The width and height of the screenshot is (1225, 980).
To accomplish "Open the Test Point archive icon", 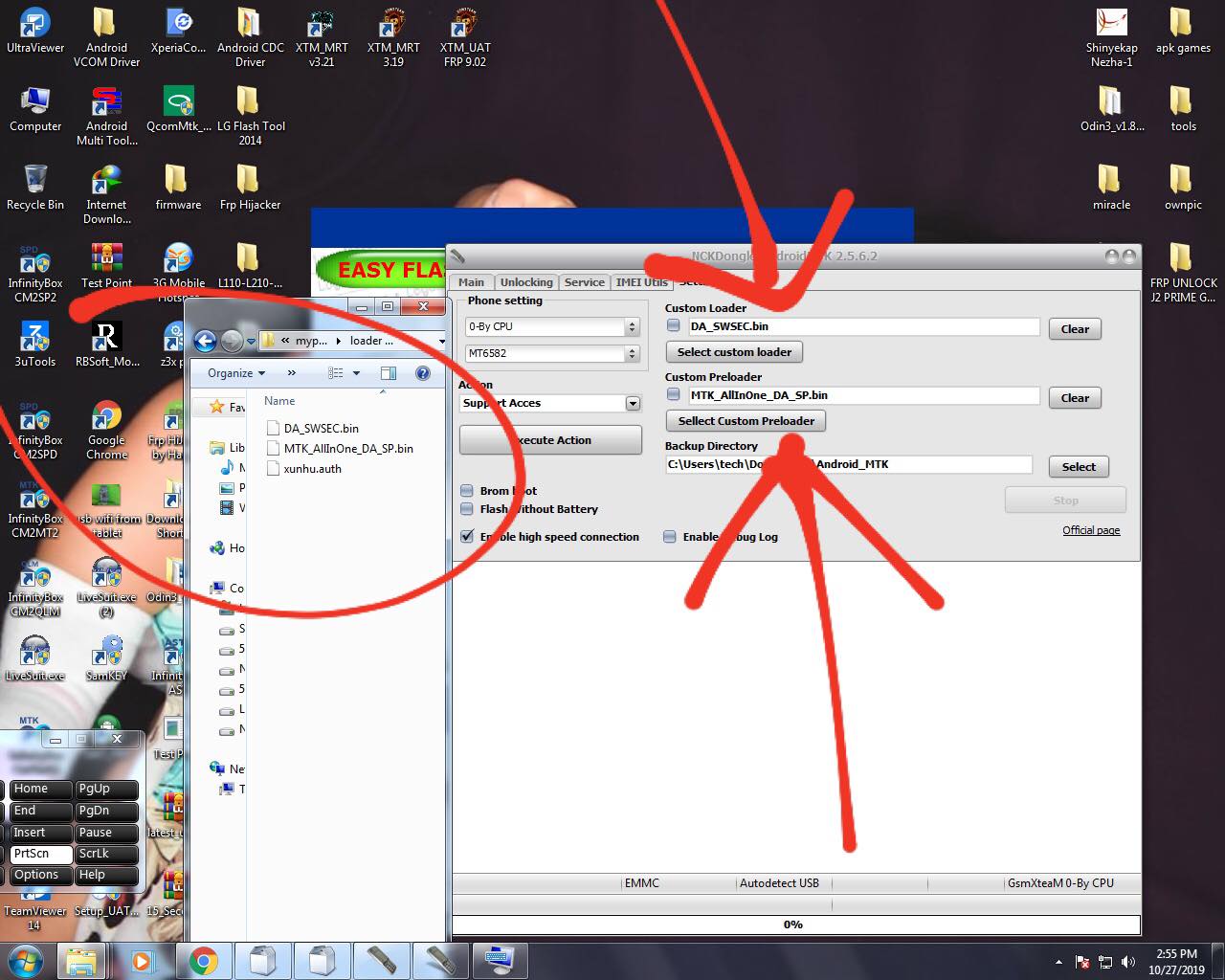I will [x=106, y=267].
